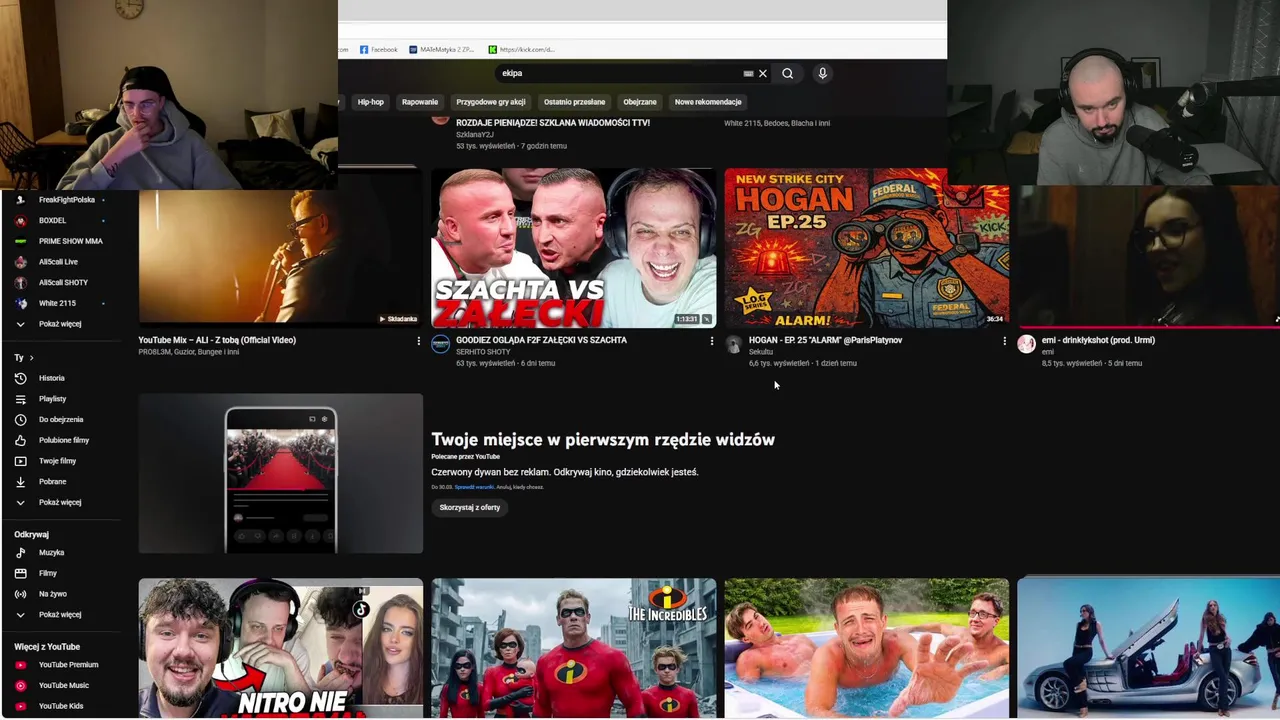This screenshot has width=1280, height=720.
Task: Open the video title GOODIEZ OGLĄDA F2F ZAŁECKI VS SZACHTA
Action: [x=541, y=340]
